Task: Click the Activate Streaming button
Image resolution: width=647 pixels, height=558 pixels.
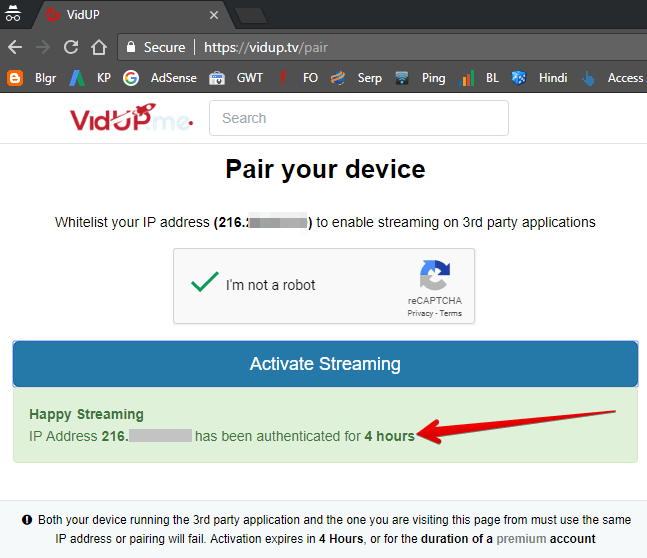Action: tap(325, 364)
